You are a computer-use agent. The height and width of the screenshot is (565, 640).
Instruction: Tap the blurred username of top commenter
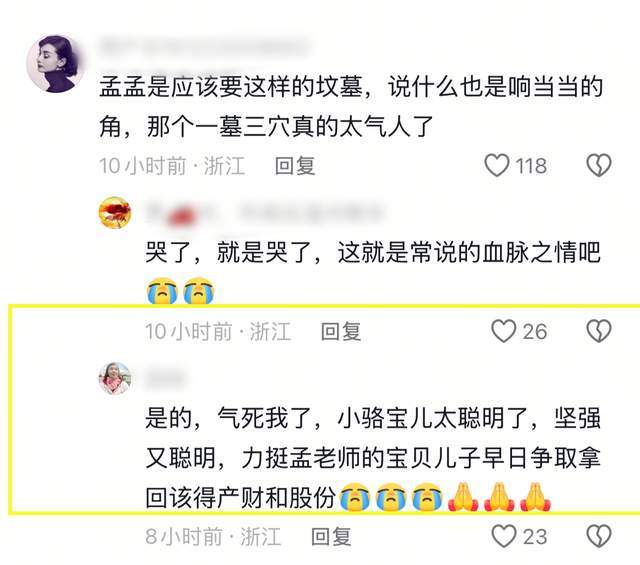[205, 46]
